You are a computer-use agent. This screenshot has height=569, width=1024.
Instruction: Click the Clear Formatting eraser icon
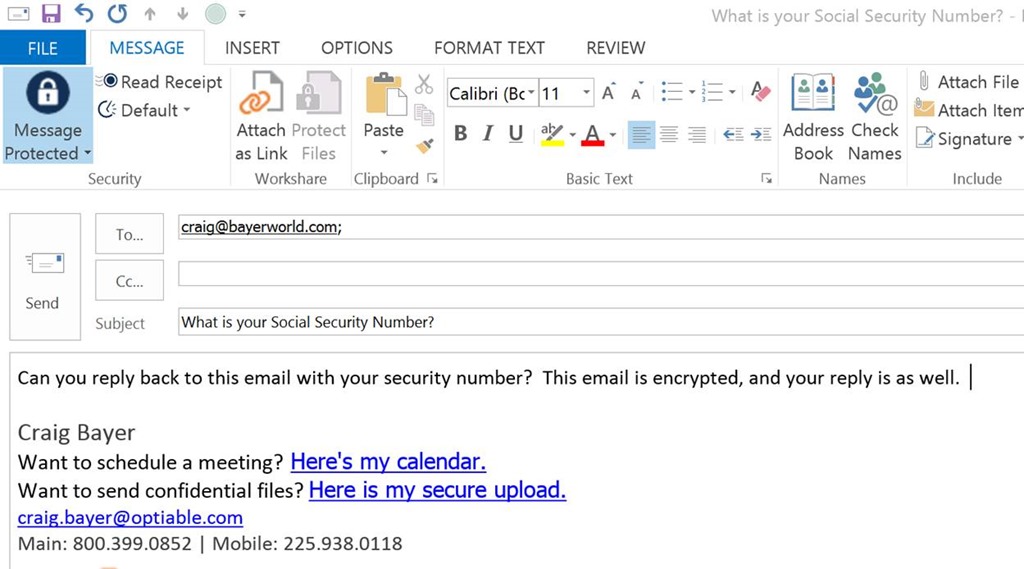click(760, 91)
